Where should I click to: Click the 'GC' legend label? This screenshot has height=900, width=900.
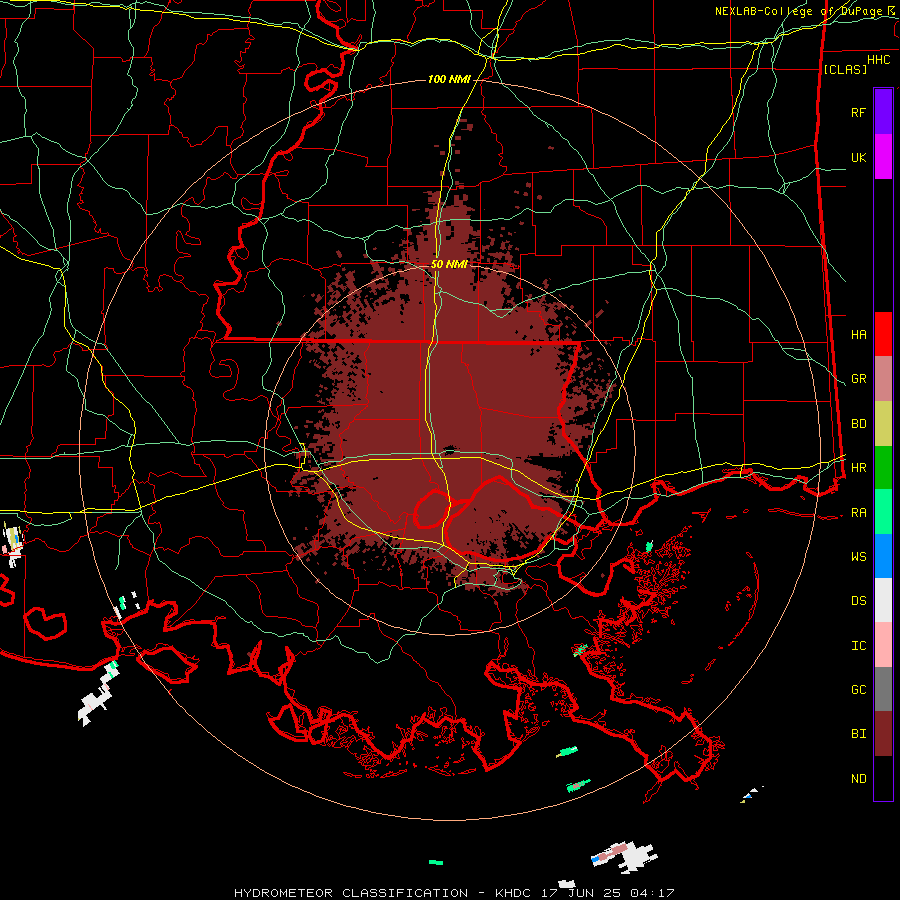858,690
